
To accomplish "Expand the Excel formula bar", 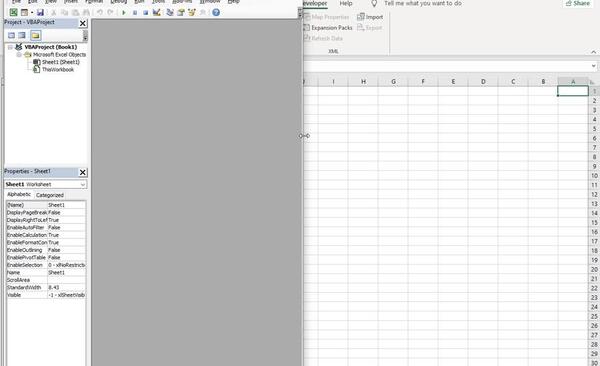I will (x=593, y=66).
